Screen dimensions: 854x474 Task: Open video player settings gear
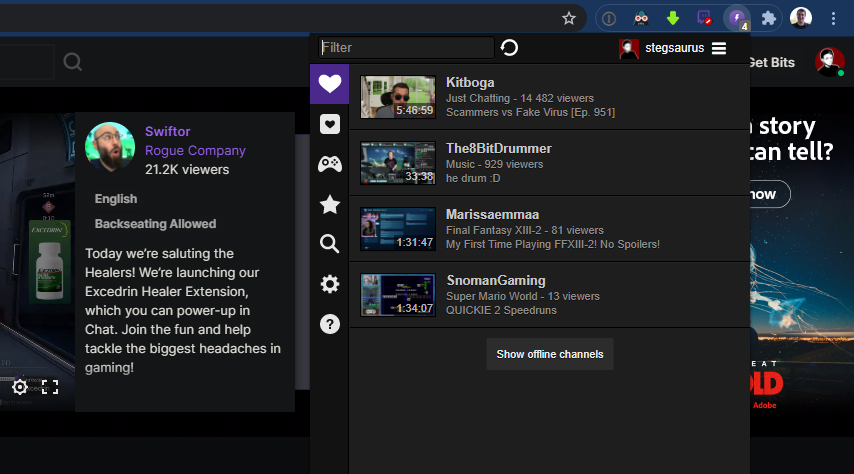click(x=19, y=387)
